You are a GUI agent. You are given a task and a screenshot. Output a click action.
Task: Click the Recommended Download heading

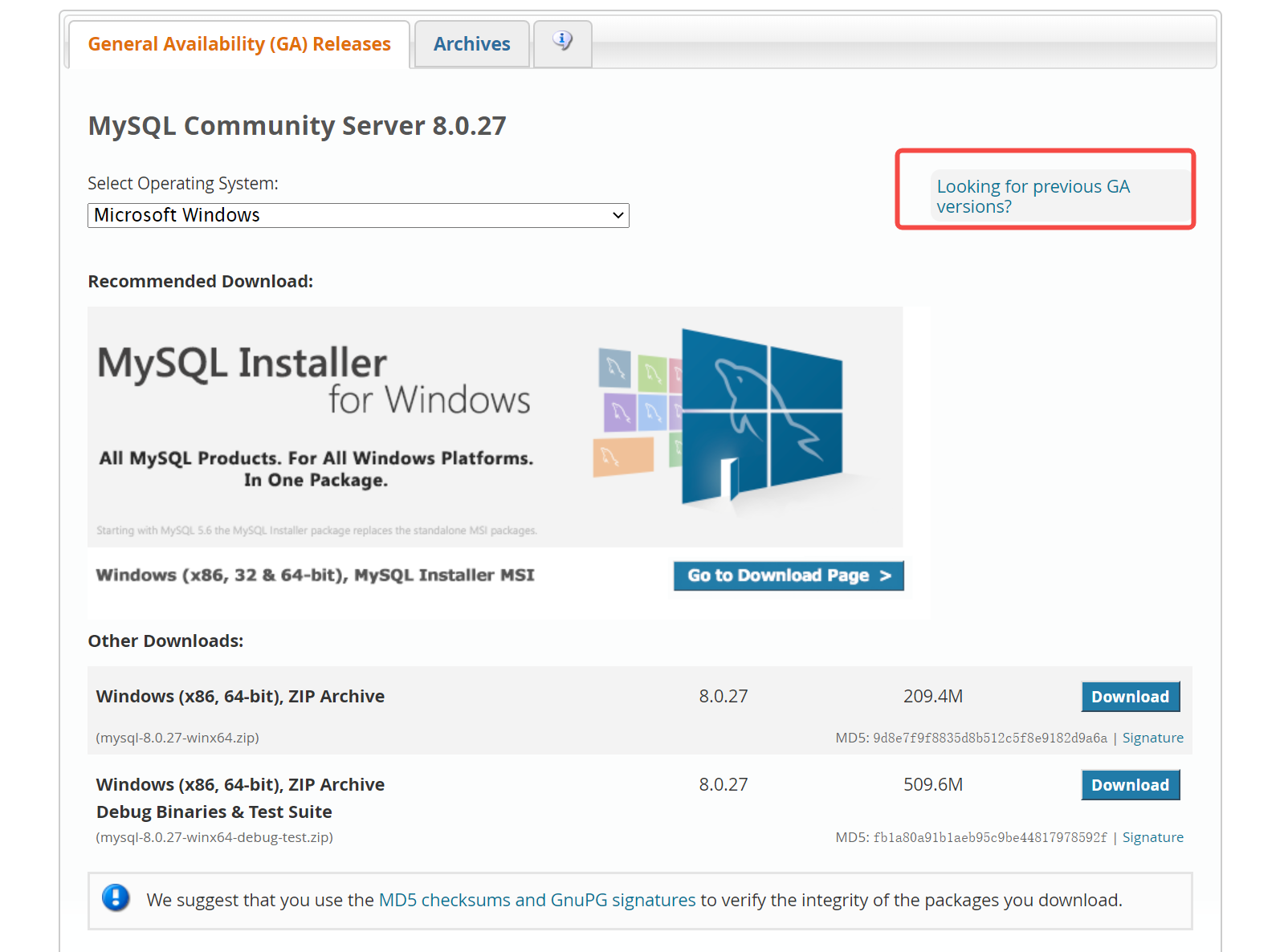[201, 282]
